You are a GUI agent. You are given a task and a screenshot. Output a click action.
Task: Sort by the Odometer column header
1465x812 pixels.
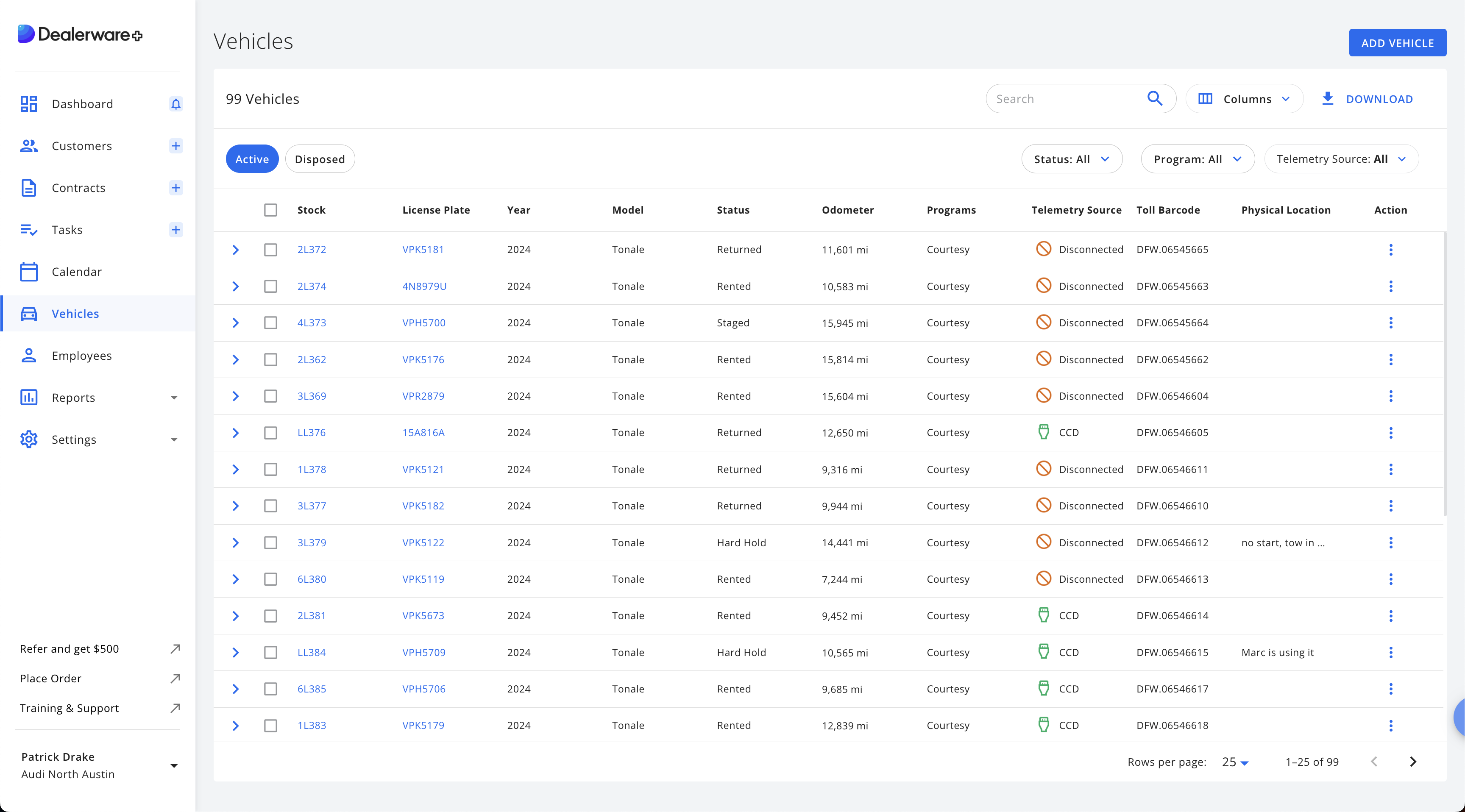pyautogui.click(x=847, y=210)
